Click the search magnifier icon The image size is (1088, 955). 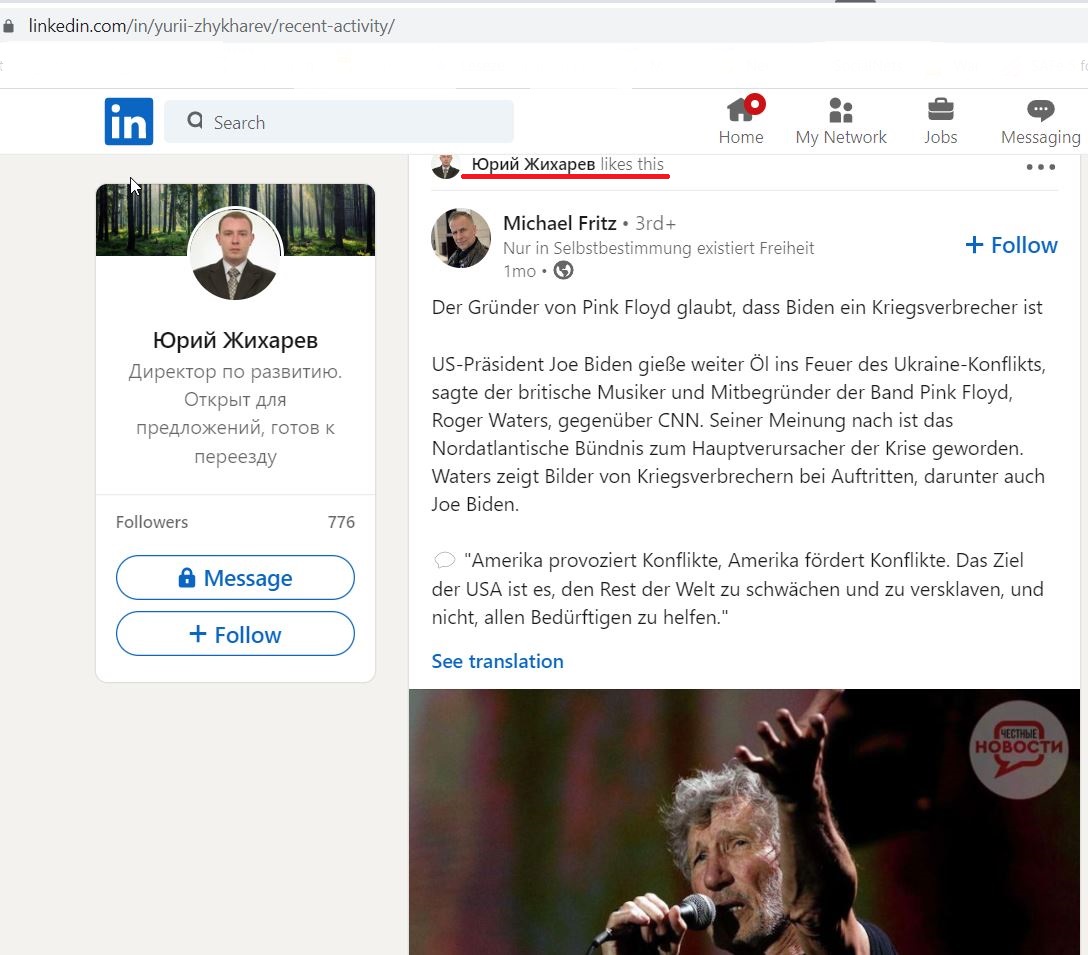pyautogui.click(x=195, y=121)
